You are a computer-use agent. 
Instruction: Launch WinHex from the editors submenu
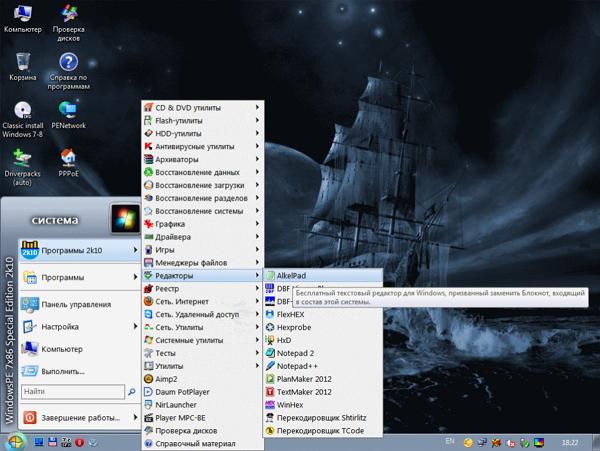pyautogui.click(x=290, y=405)
